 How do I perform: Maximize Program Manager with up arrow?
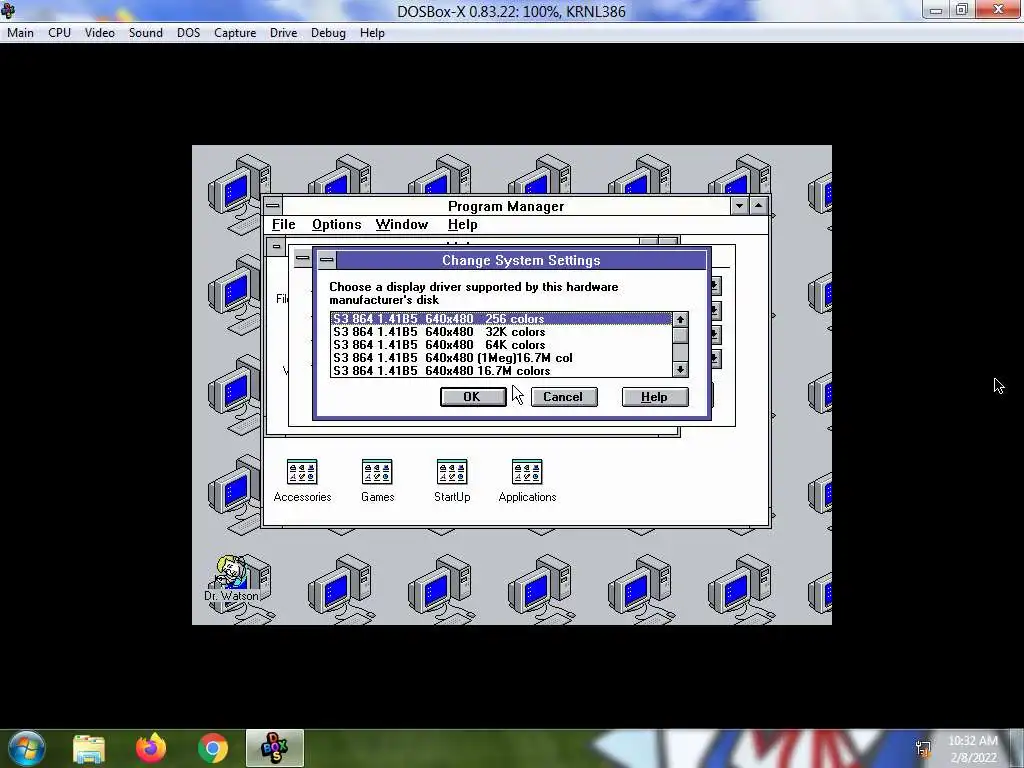(x=758, y=206)
